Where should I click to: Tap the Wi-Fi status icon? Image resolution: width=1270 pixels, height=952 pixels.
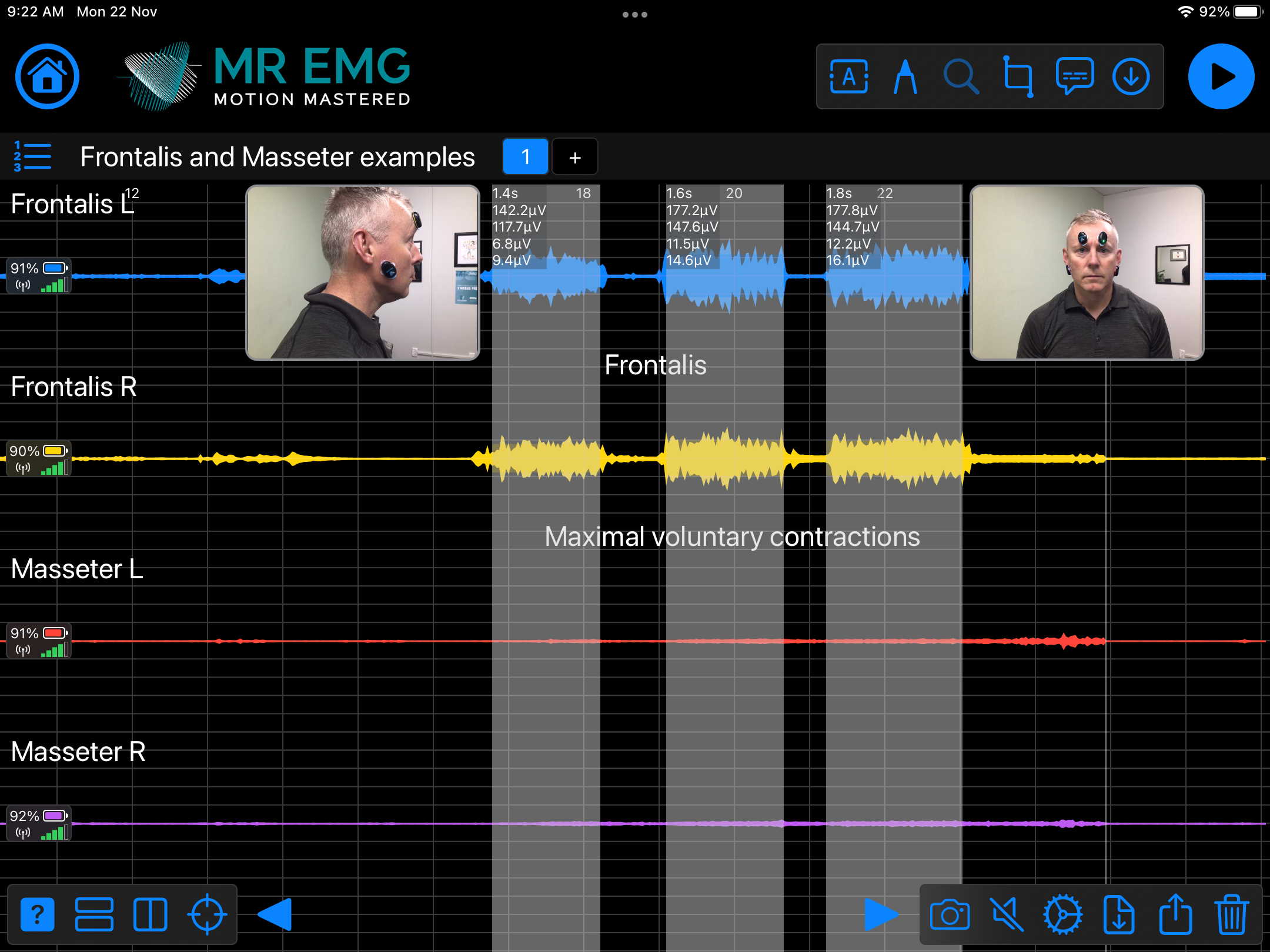click(x=1186, y=12)
